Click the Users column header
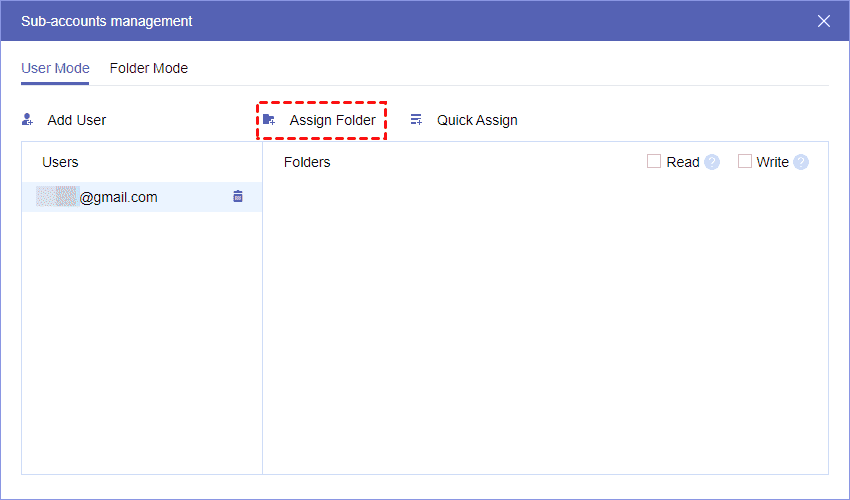850x500 pixels. [x=60, y=162]
